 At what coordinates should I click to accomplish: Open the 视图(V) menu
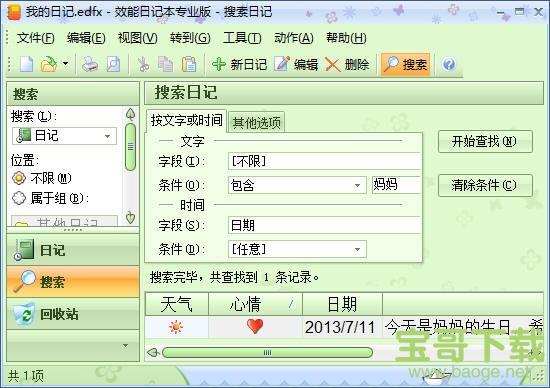point(137,38)
